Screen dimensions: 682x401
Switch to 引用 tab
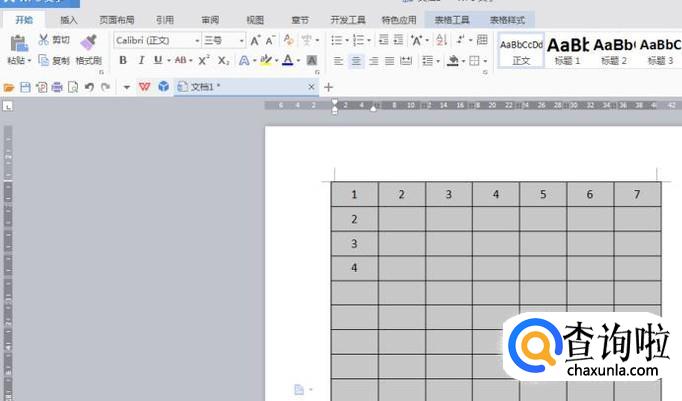pyautogui.click(x=165, y=20)
